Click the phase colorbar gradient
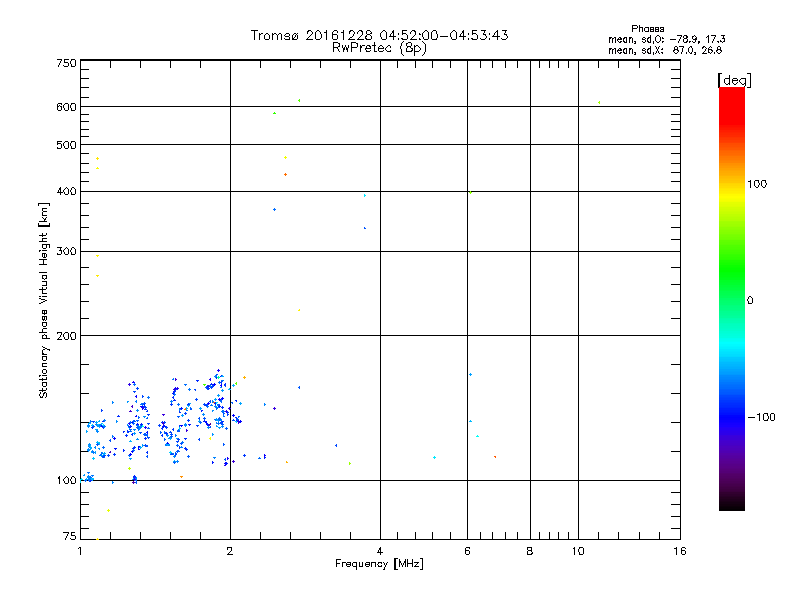The width and height of the screenshot is (800, 600). (732, 299)
